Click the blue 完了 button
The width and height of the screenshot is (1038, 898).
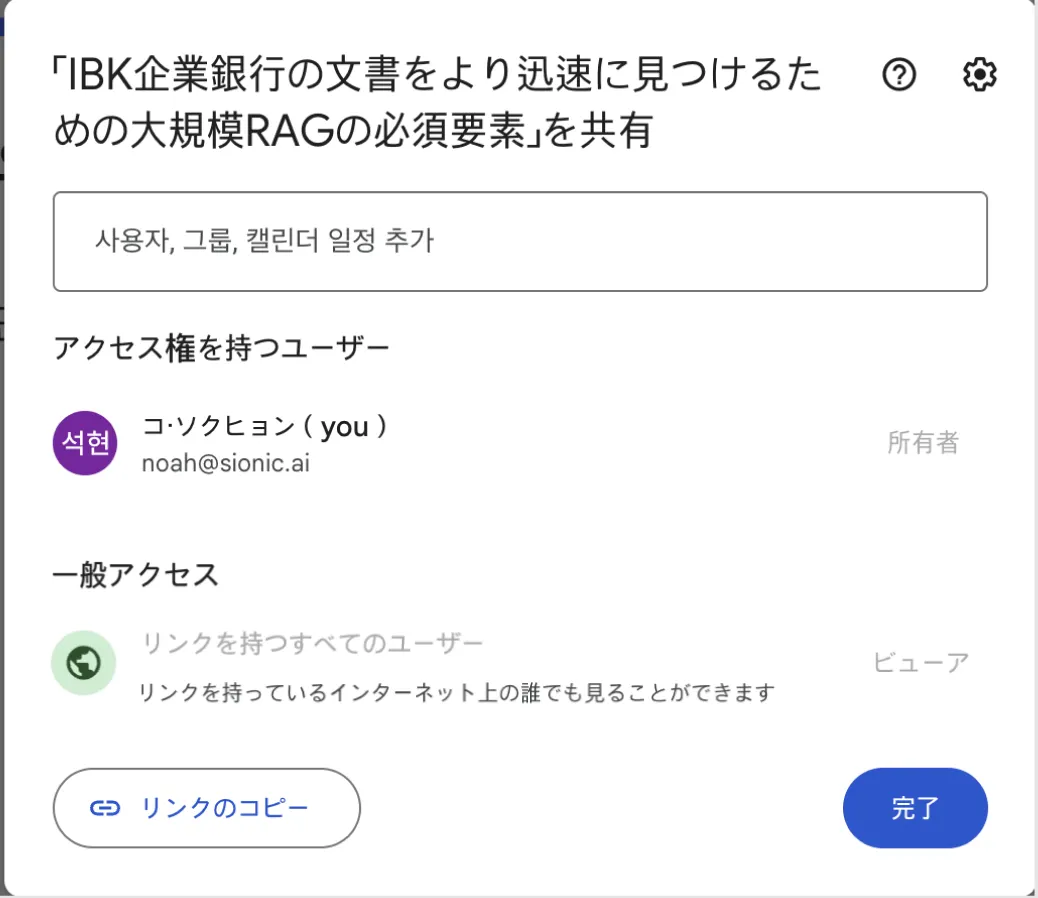pos(915,808)
